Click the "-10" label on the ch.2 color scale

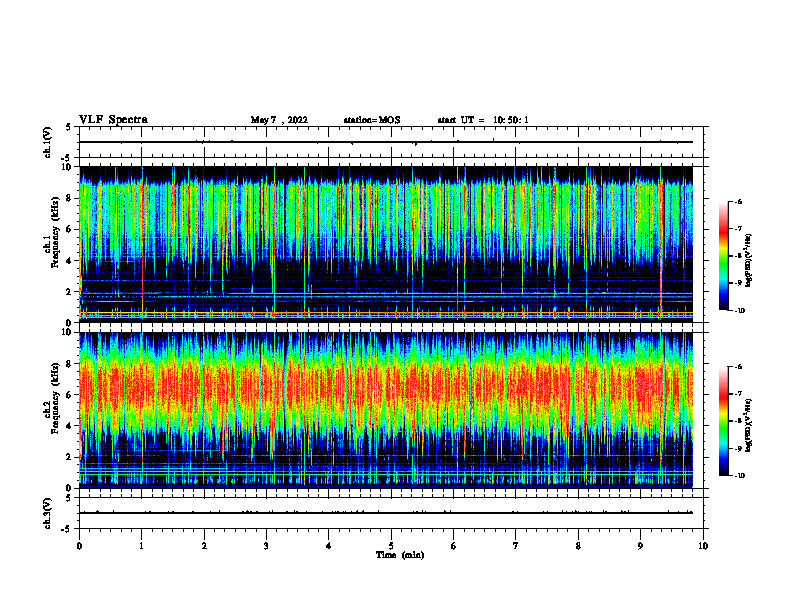tap(739, 476)
